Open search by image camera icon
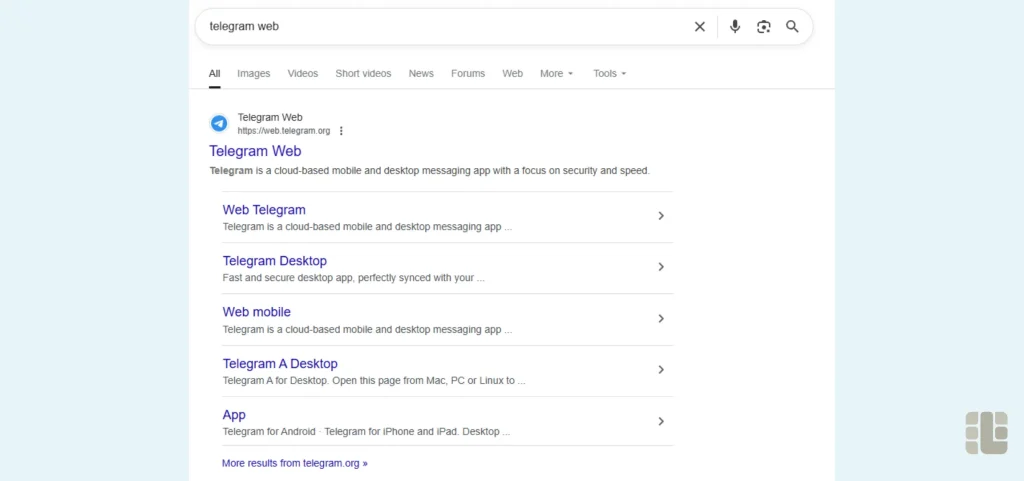Screen dimensions: 1024x481 763,27
